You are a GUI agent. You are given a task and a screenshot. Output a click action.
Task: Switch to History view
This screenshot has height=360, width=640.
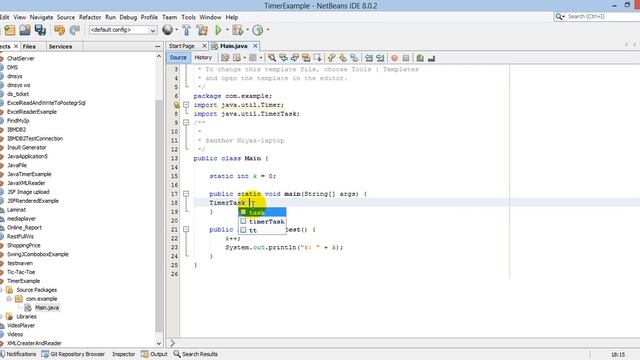[x=203, y=58]
